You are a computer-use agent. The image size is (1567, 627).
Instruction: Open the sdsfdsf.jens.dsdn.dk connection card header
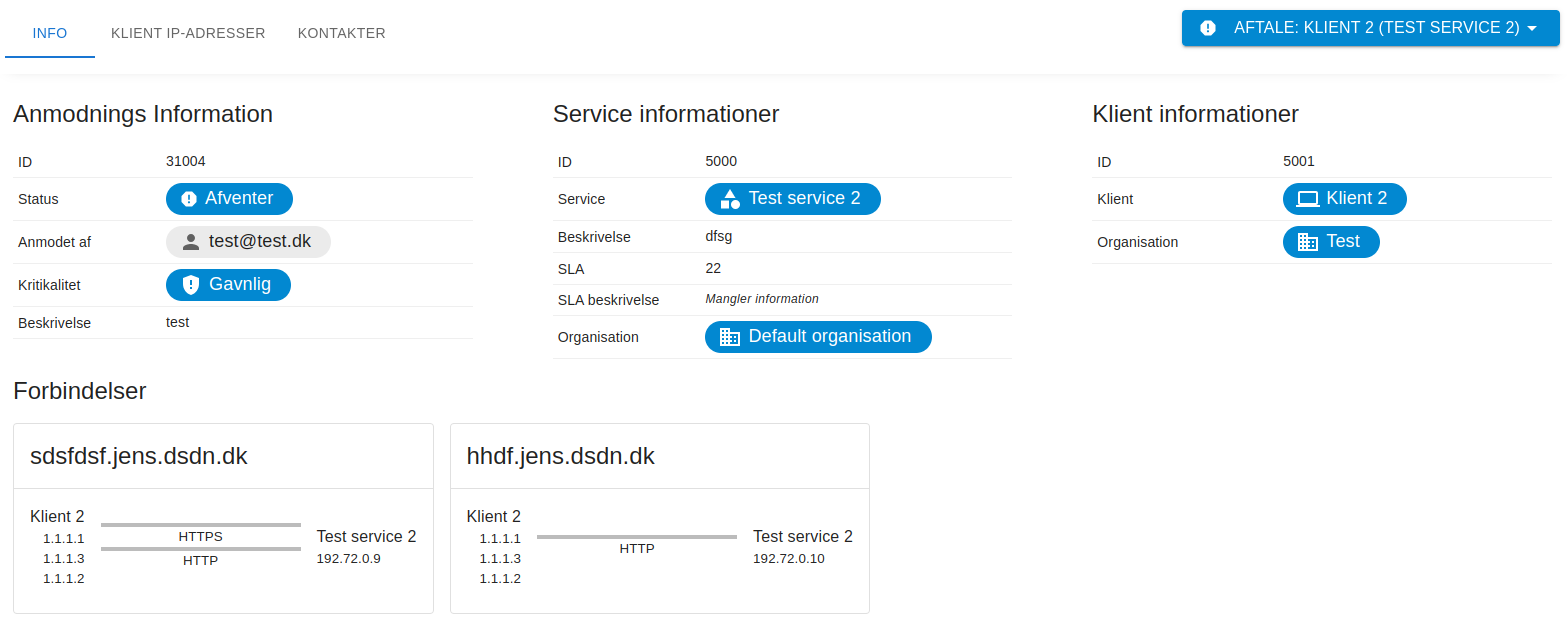[x=139, y=457]
